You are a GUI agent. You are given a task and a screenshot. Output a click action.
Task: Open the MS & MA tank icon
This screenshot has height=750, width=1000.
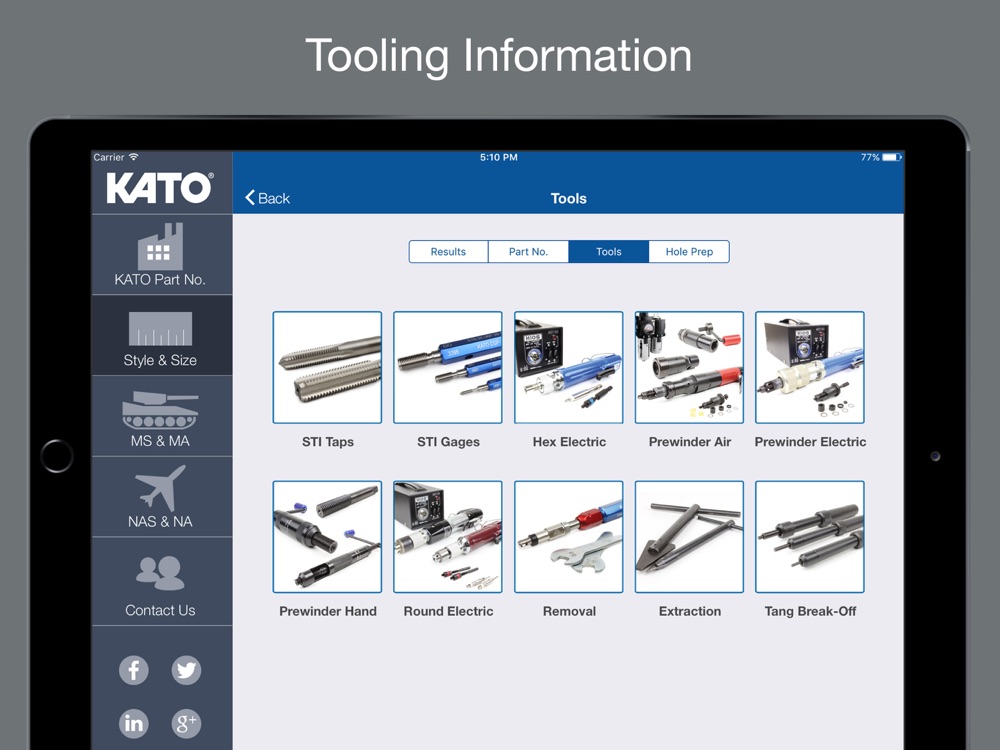(160, 409)
